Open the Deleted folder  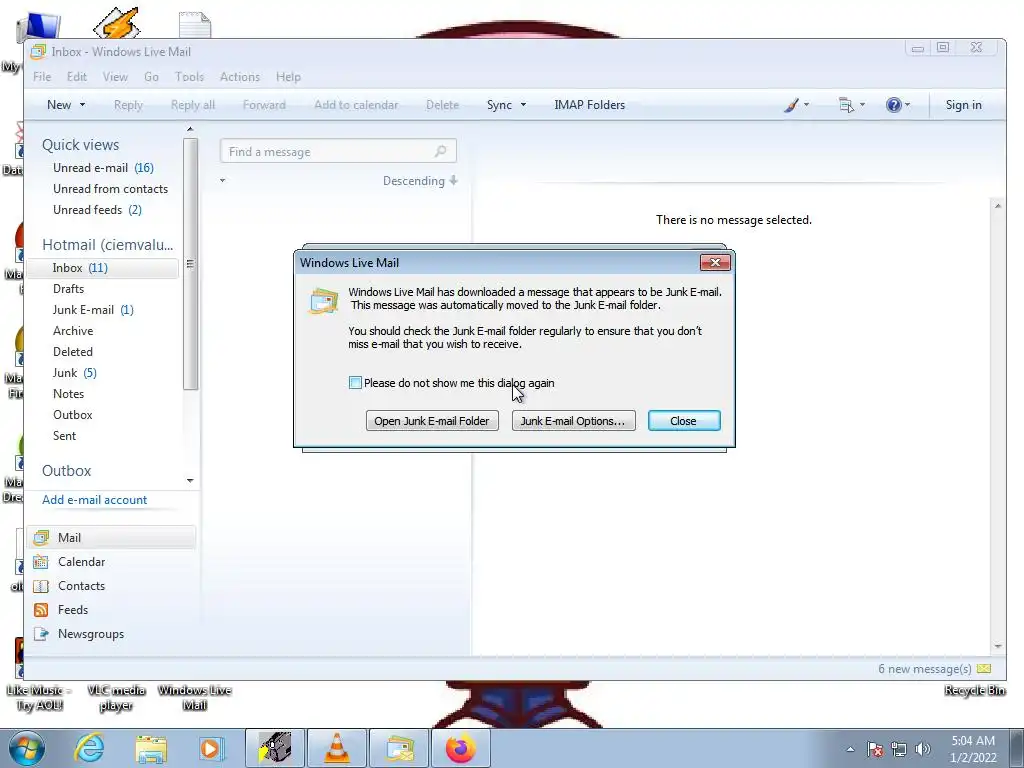point(72,351)
